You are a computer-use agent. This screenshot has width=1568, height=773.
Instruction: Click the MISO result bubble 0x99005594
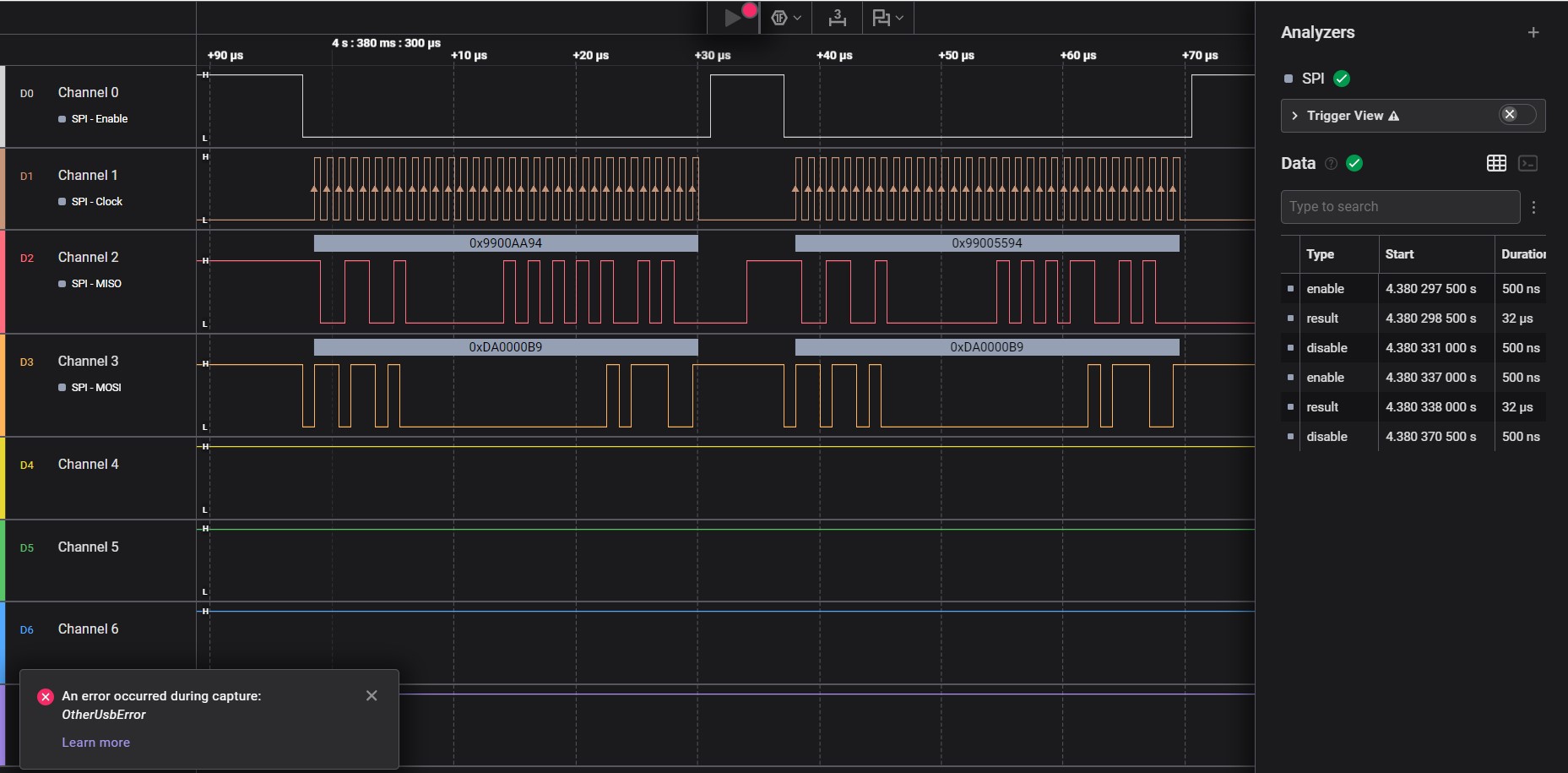(987, 243)
